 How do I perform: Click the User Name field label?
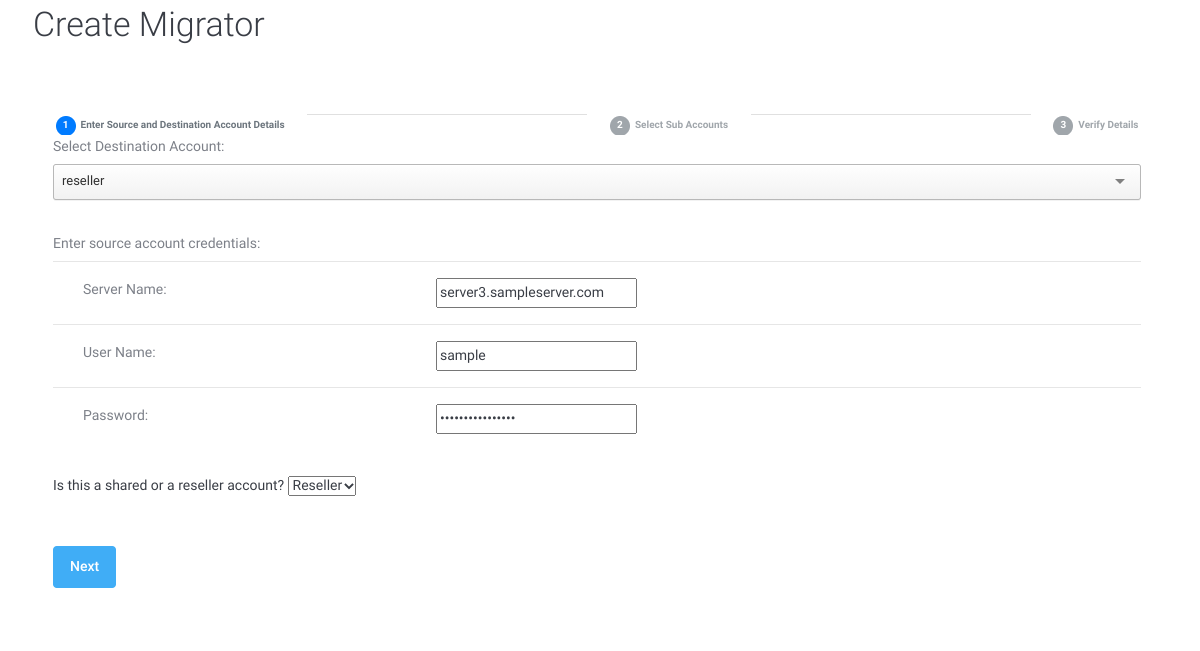tap(119, 353)
